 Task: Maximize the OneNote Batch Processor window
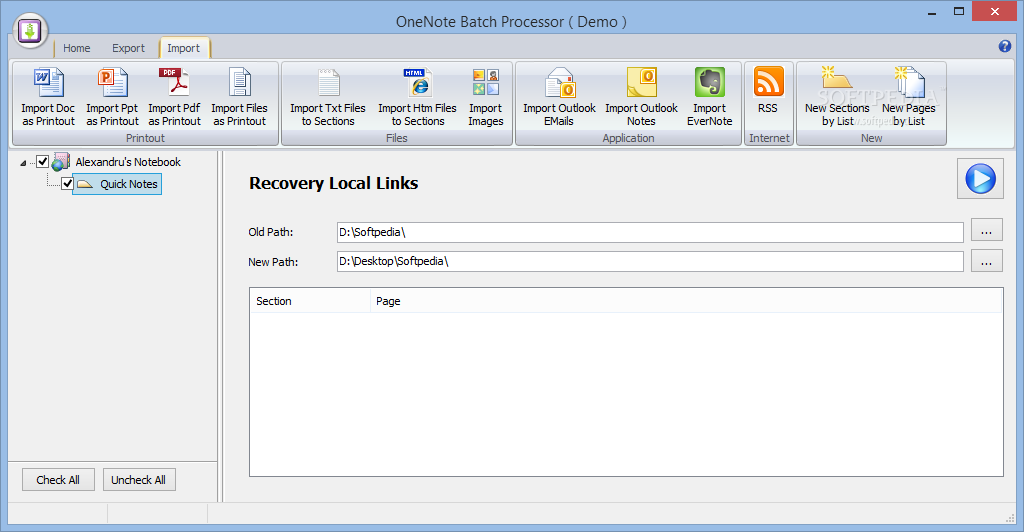coord(959,12)
